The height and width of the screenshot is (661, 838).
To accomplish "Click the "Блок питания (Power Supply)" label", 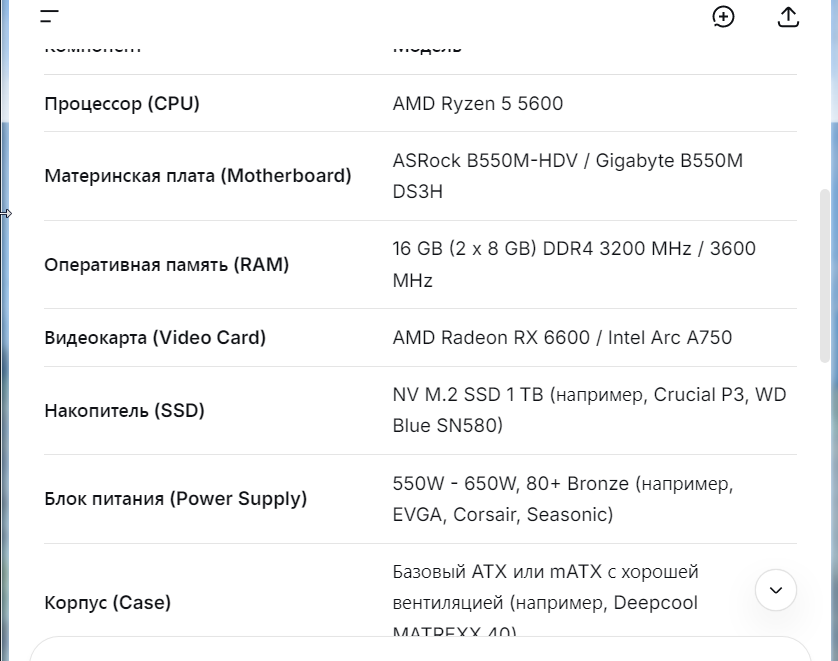I will coord(176,498).
